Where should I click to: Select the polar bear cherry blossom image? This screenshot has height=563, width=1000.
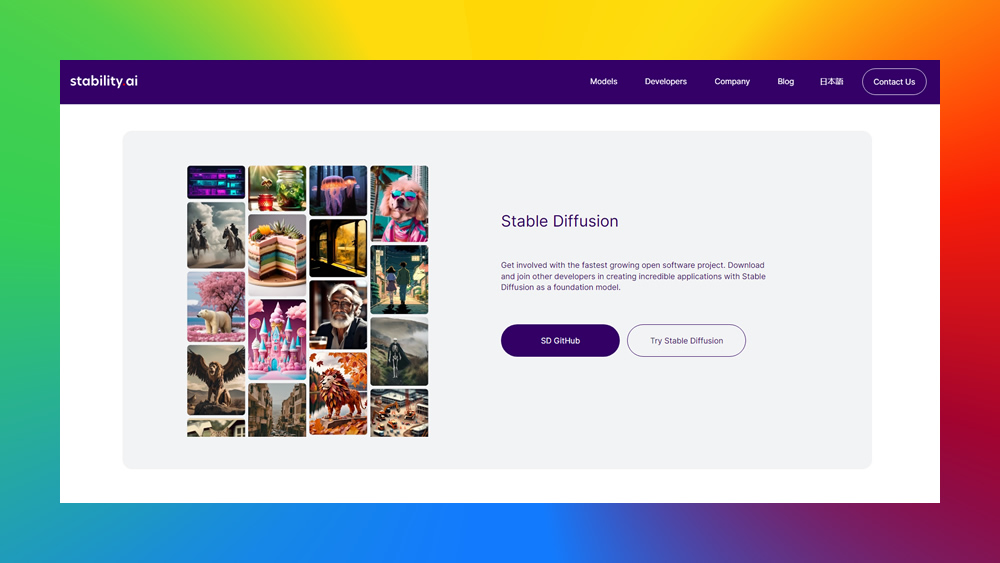click(216, 307)
